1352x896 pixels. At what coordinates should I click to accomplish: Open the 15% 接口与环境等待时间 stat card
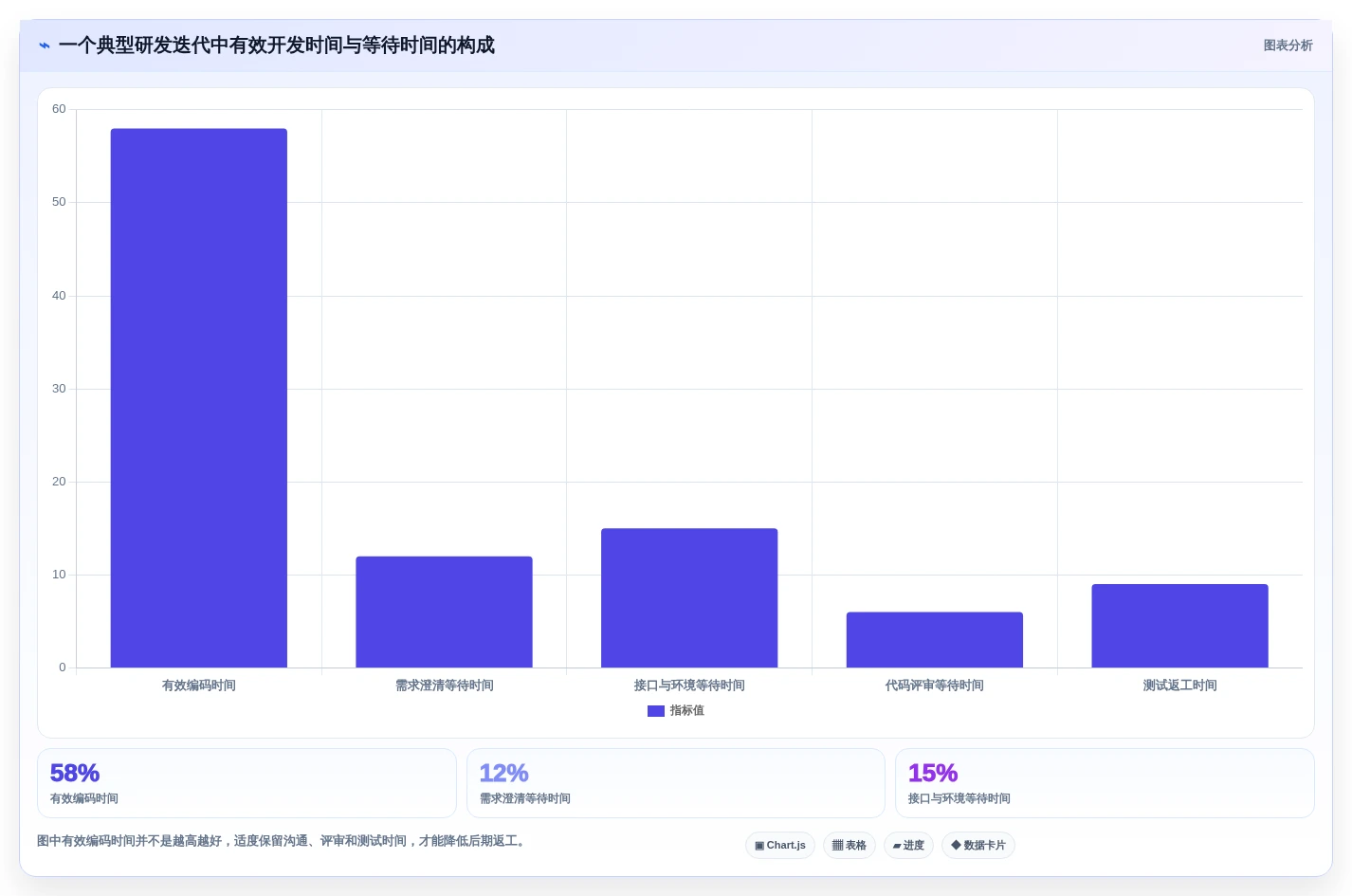coord(1105,783)
